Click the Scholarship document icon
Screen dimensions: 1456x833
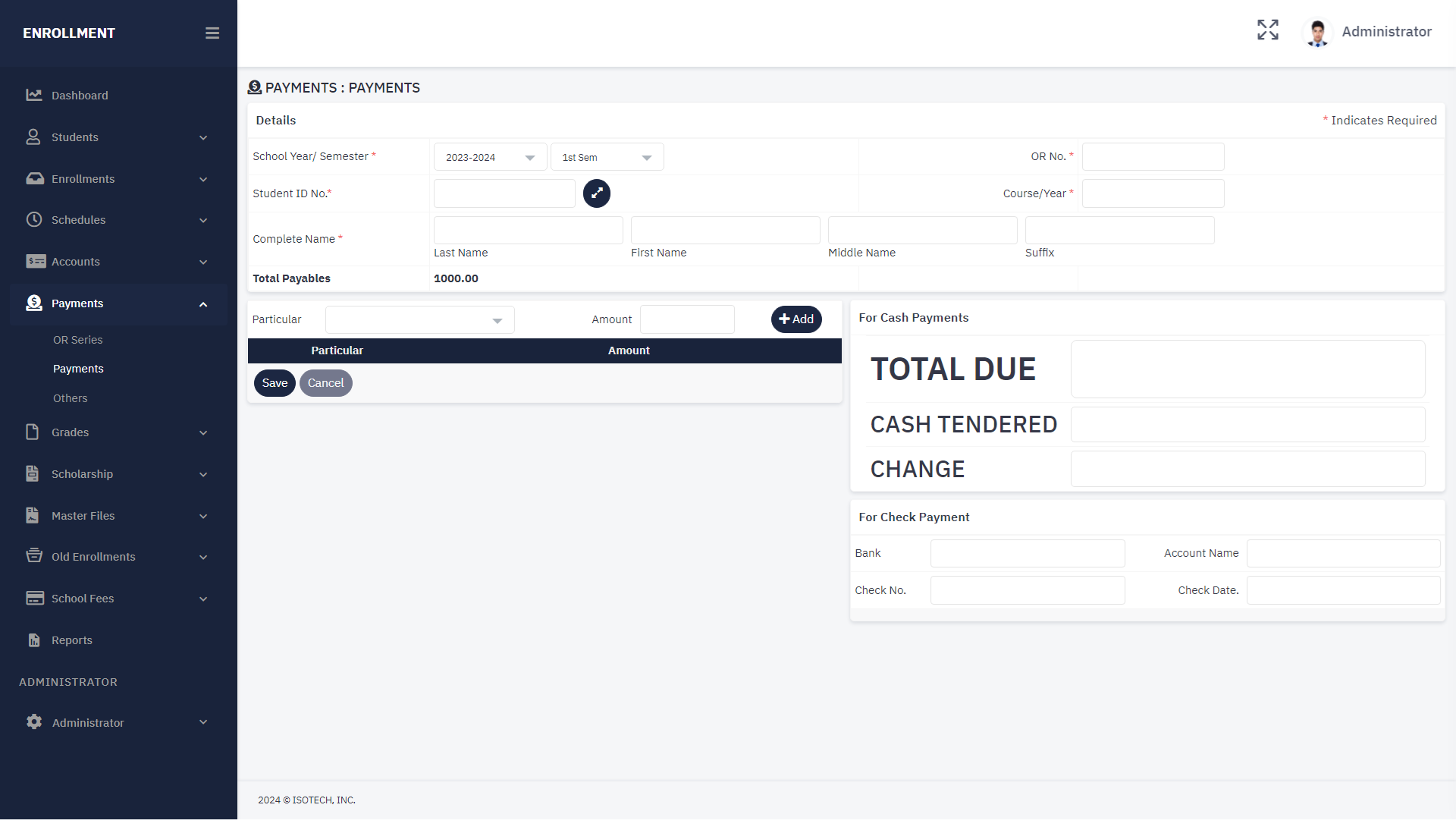tap(33, 474)
